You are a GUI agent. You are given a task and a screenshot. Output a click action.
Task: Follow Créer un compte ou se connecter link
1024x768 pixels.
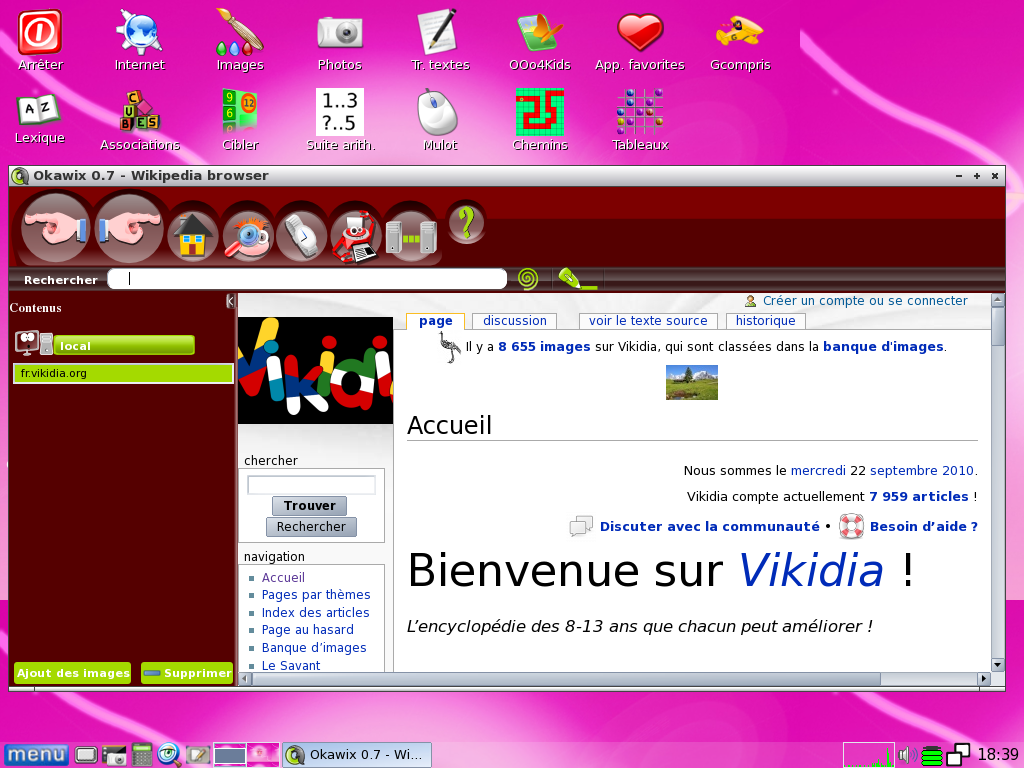[x=865, y=300]
